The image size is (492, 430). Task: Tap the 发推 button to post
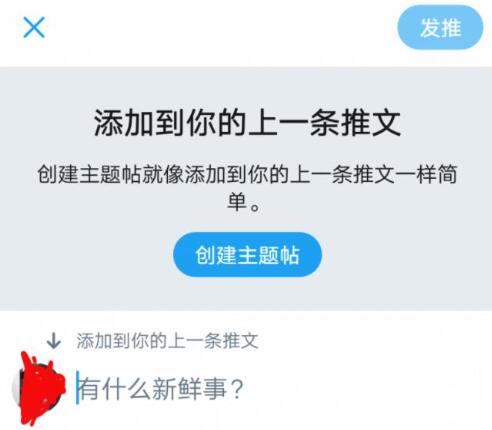(x=440, y=27)
